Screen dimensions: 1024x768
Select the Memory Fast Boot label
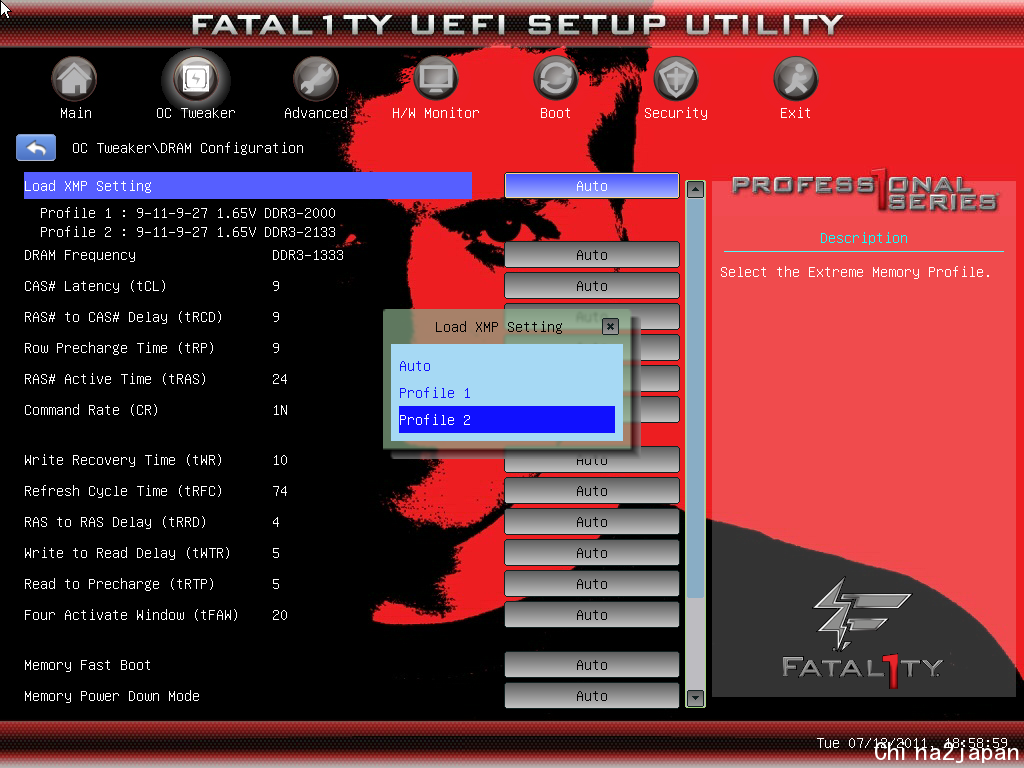pos(88,665)
